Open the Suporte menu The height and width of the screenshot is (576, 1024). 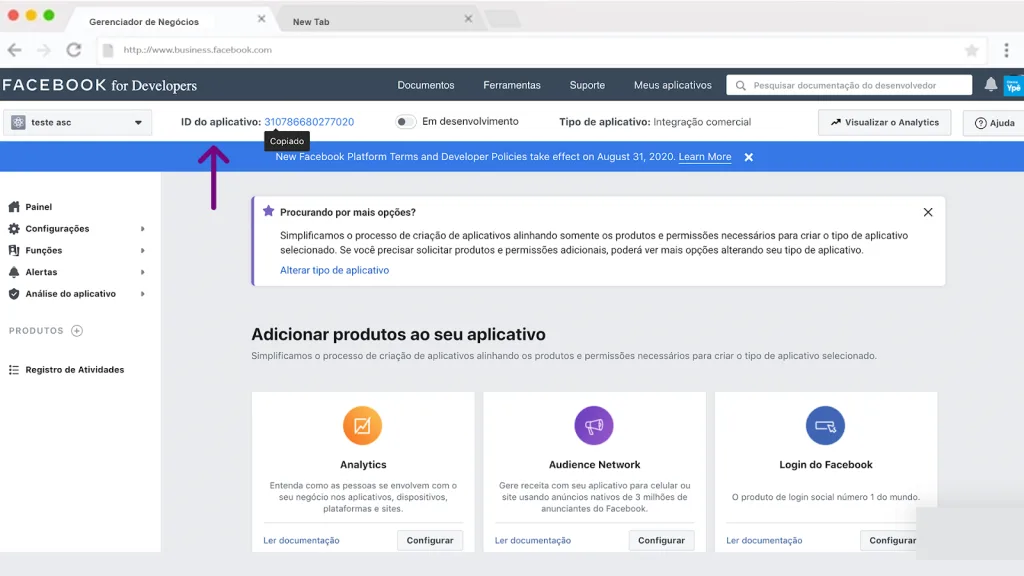(587, 85)
